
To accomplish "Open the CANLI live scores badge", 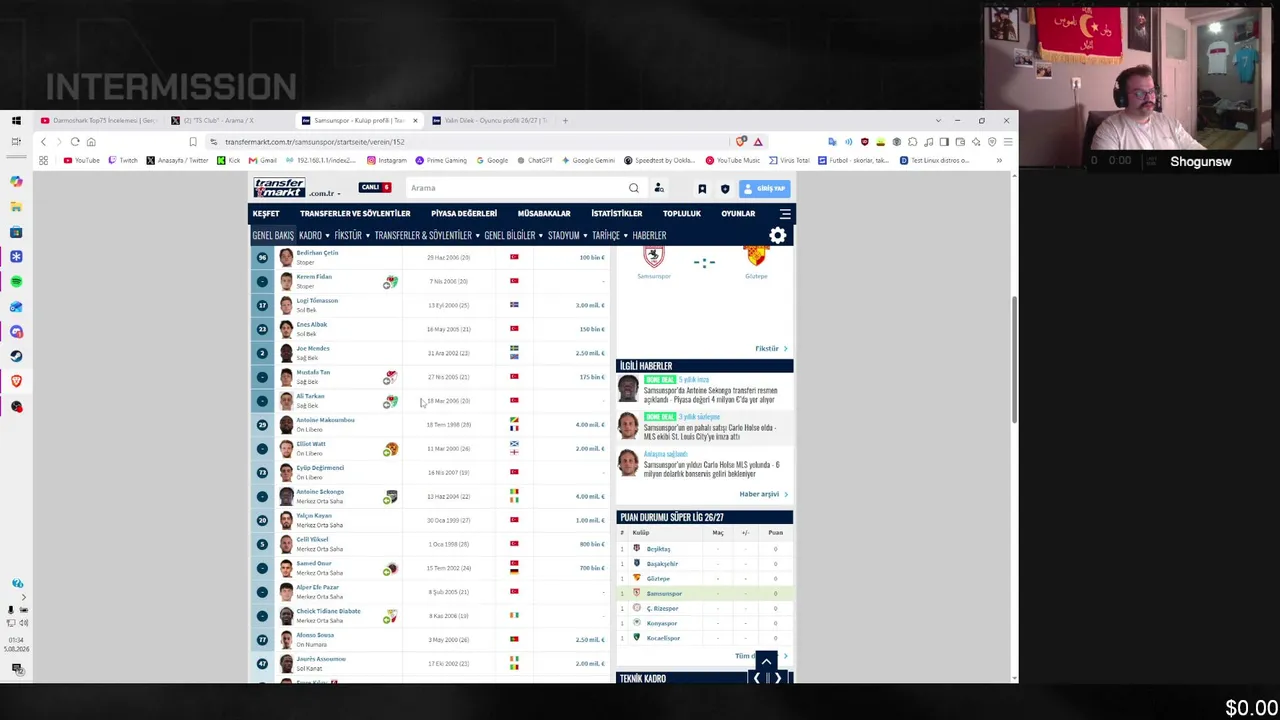I will (x=375, y=187).
